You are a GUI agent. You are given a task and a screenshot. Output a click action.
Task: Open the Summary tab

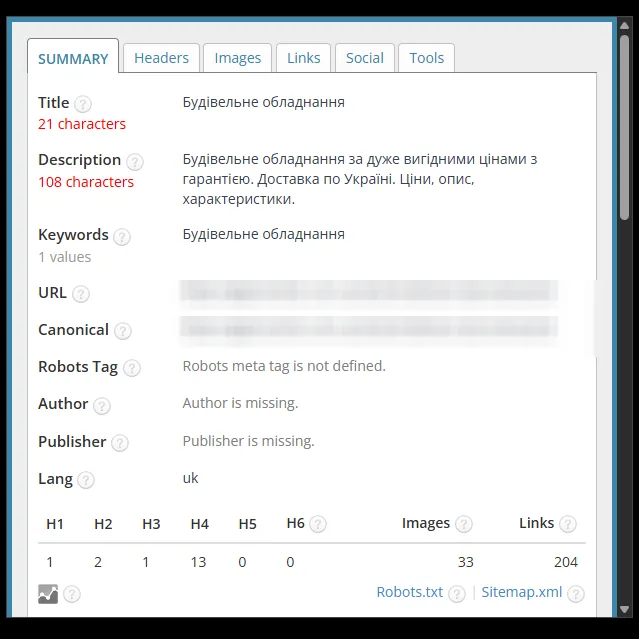[x=73, y=57]
